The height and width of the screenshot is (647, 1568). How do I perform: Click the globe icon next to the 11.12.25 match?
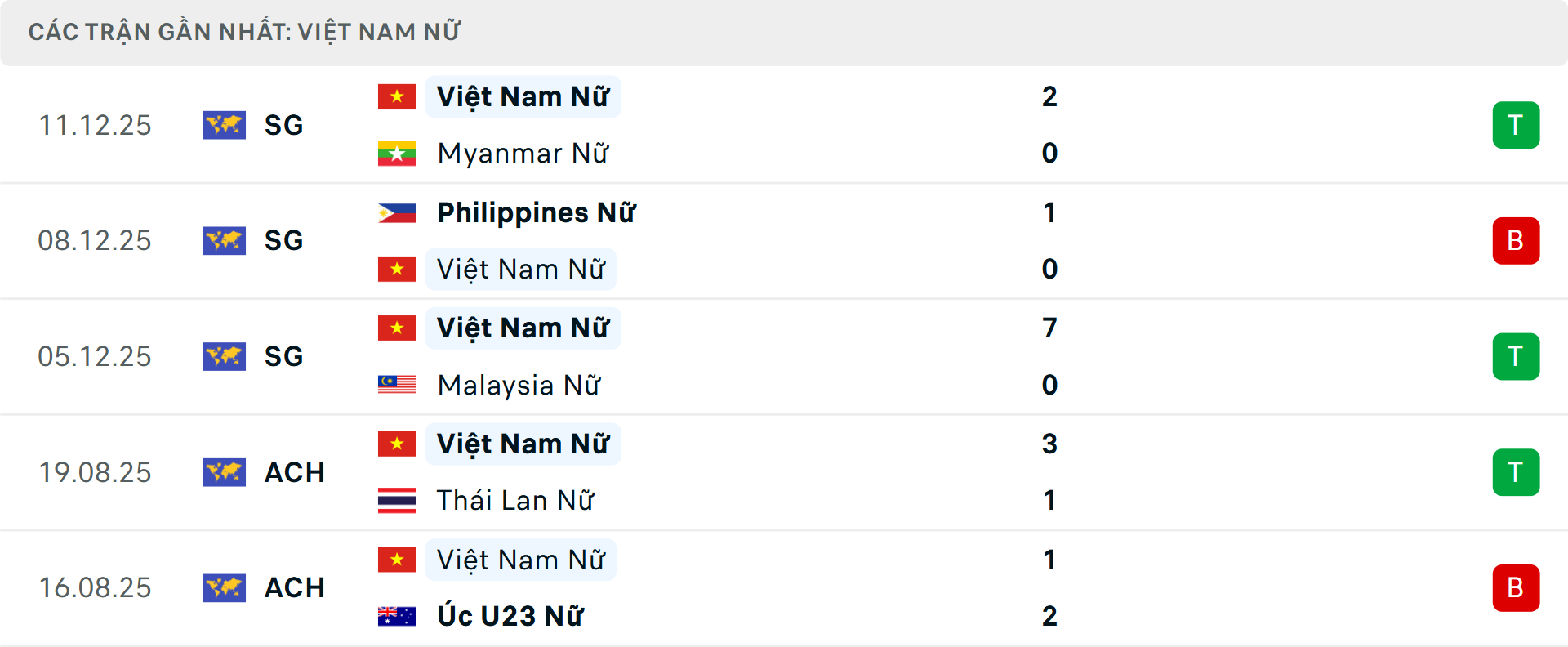pyautogui.click(x=225, y=125)
